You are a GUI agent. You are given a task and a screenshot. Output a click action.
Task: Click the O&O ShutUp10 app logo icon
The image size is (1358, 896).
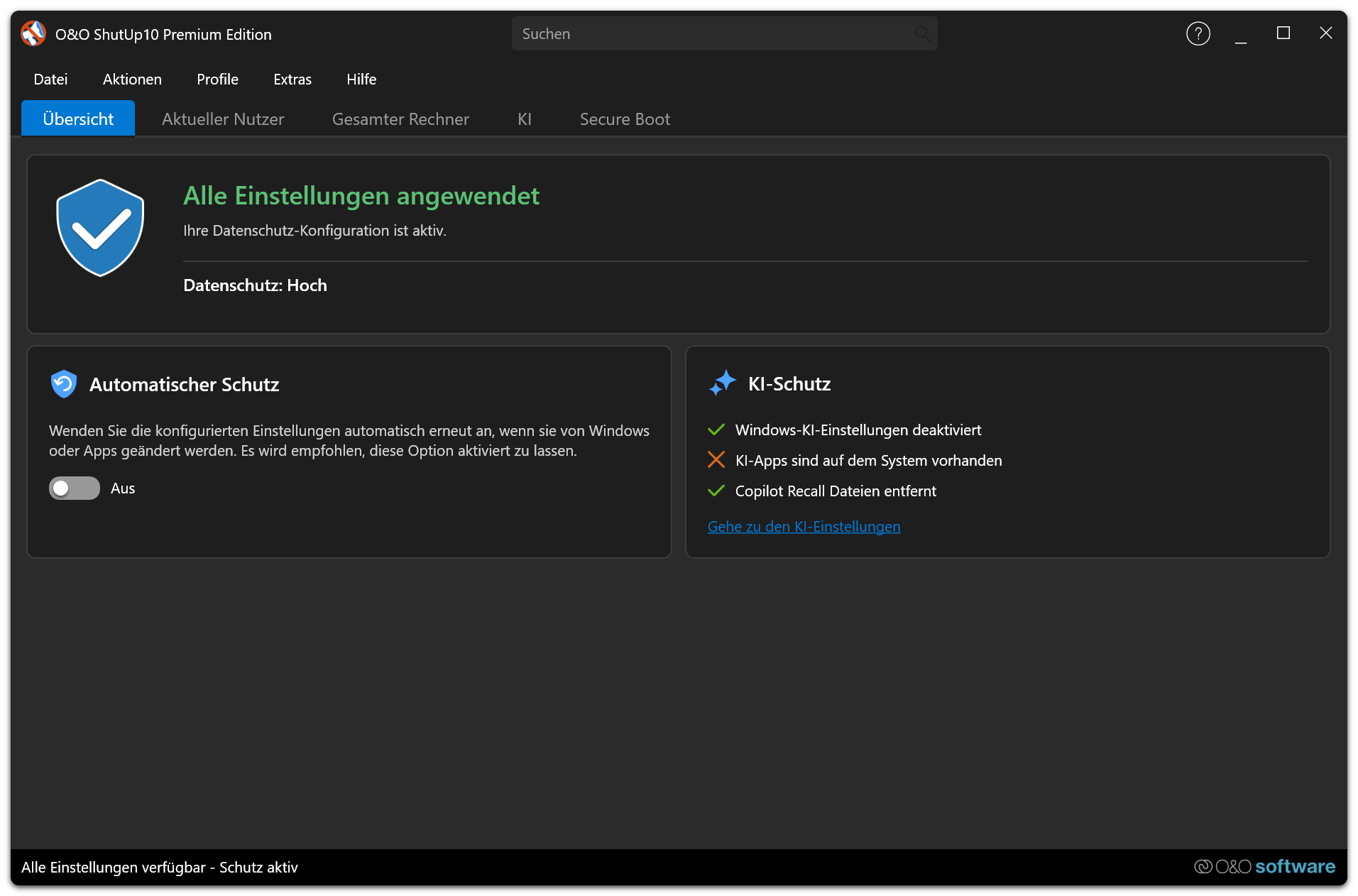[x=33, y=33]
